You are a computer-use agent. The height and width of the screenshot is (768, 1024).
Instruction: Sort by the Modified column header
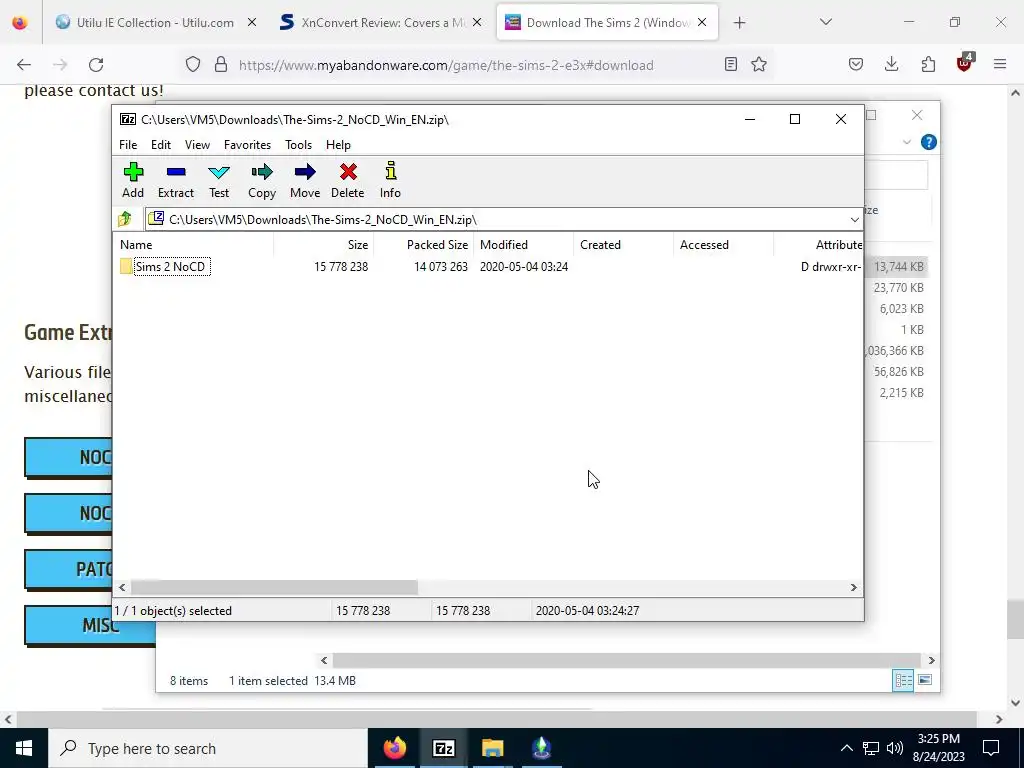click(524, 245)
